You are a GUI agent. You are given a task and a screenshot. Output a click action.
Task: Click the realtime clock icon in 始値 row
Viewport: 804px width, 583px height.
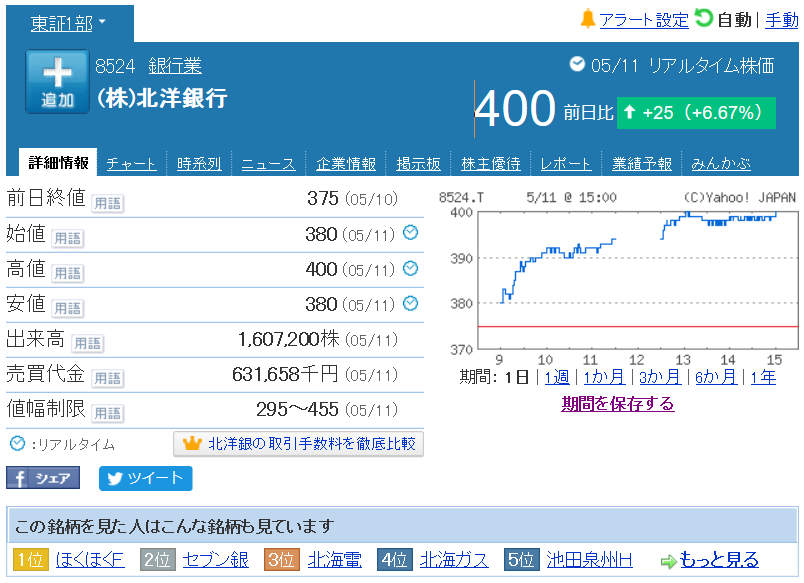(410, 233)
